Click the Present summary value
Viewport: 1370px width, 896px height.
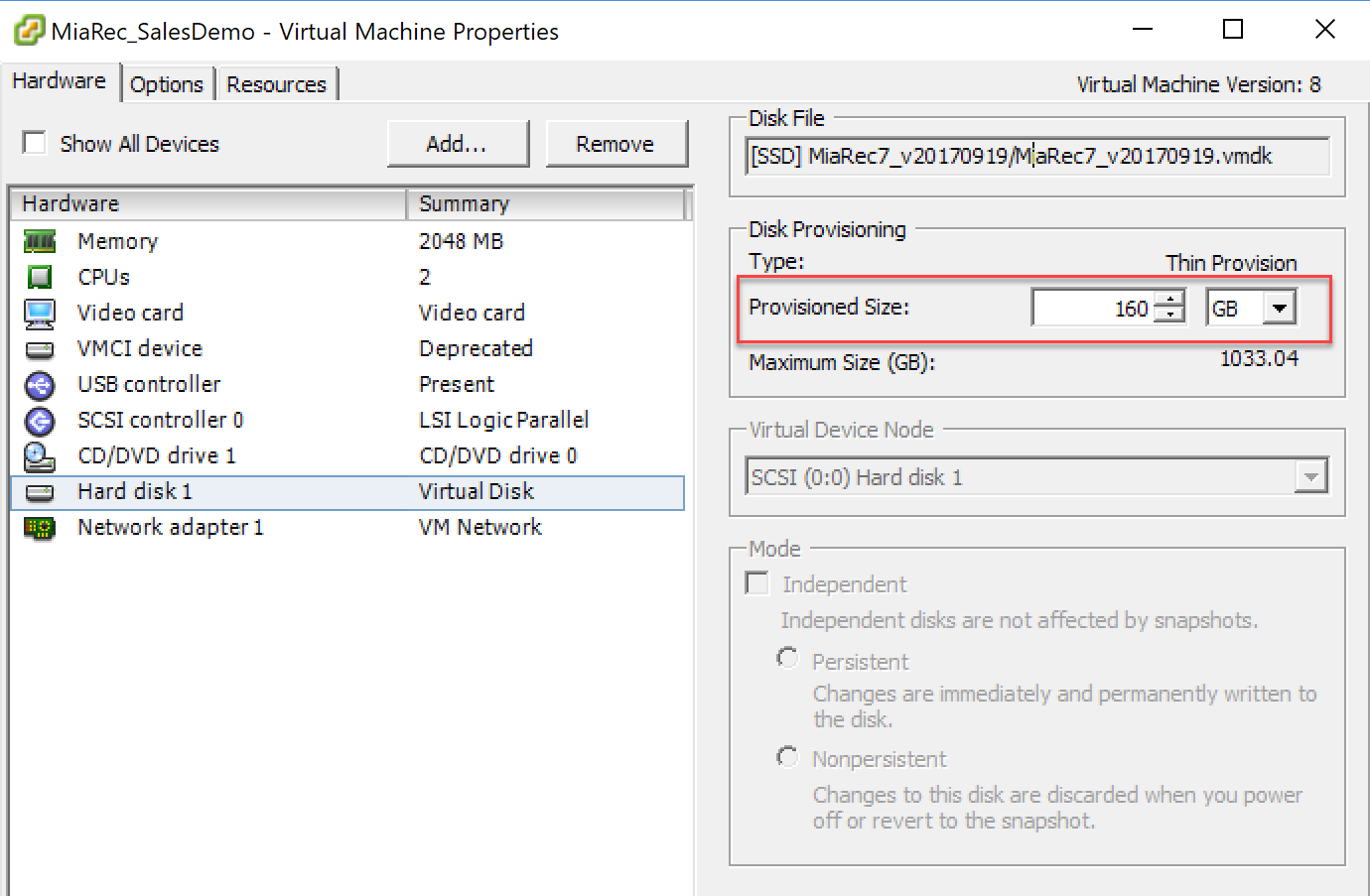(457, 384)
